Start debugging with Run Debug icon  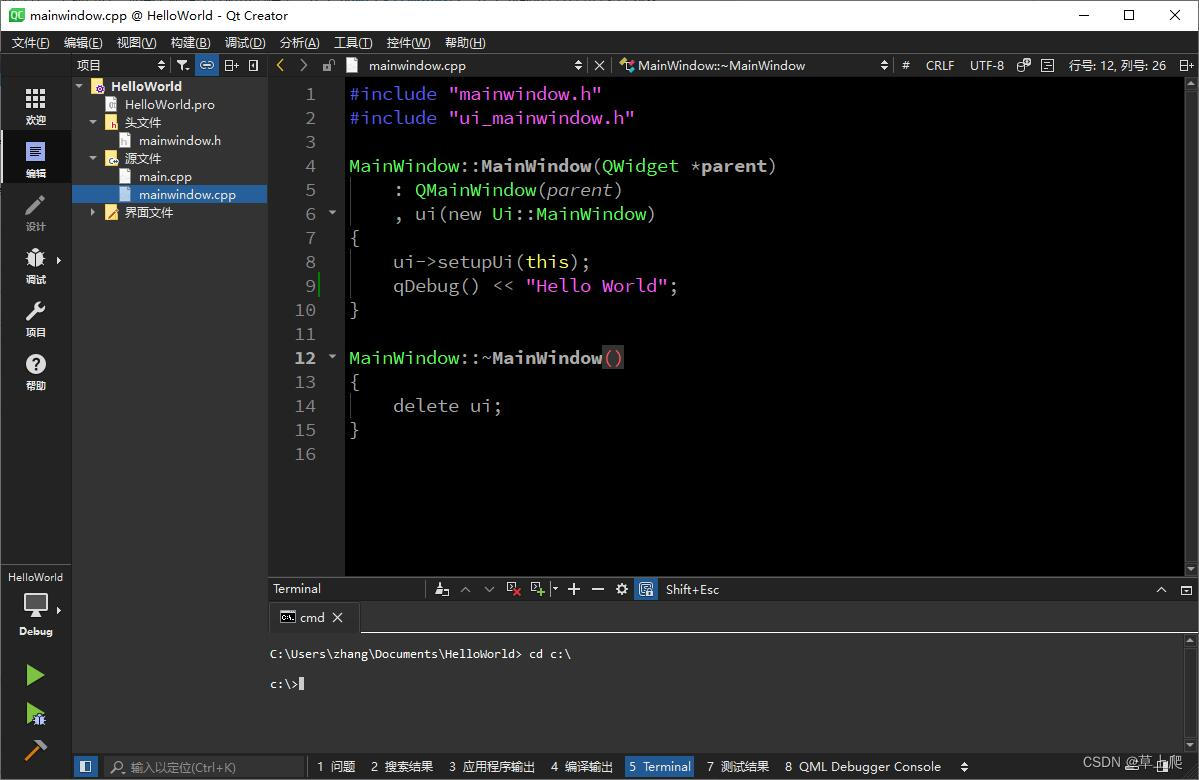click(x=35, y=715)
